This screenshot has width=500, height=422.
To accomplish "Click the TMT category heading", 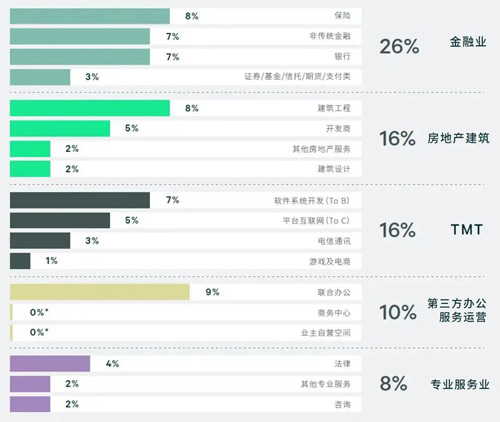I will pyautogui.click(x=467, y=230).
